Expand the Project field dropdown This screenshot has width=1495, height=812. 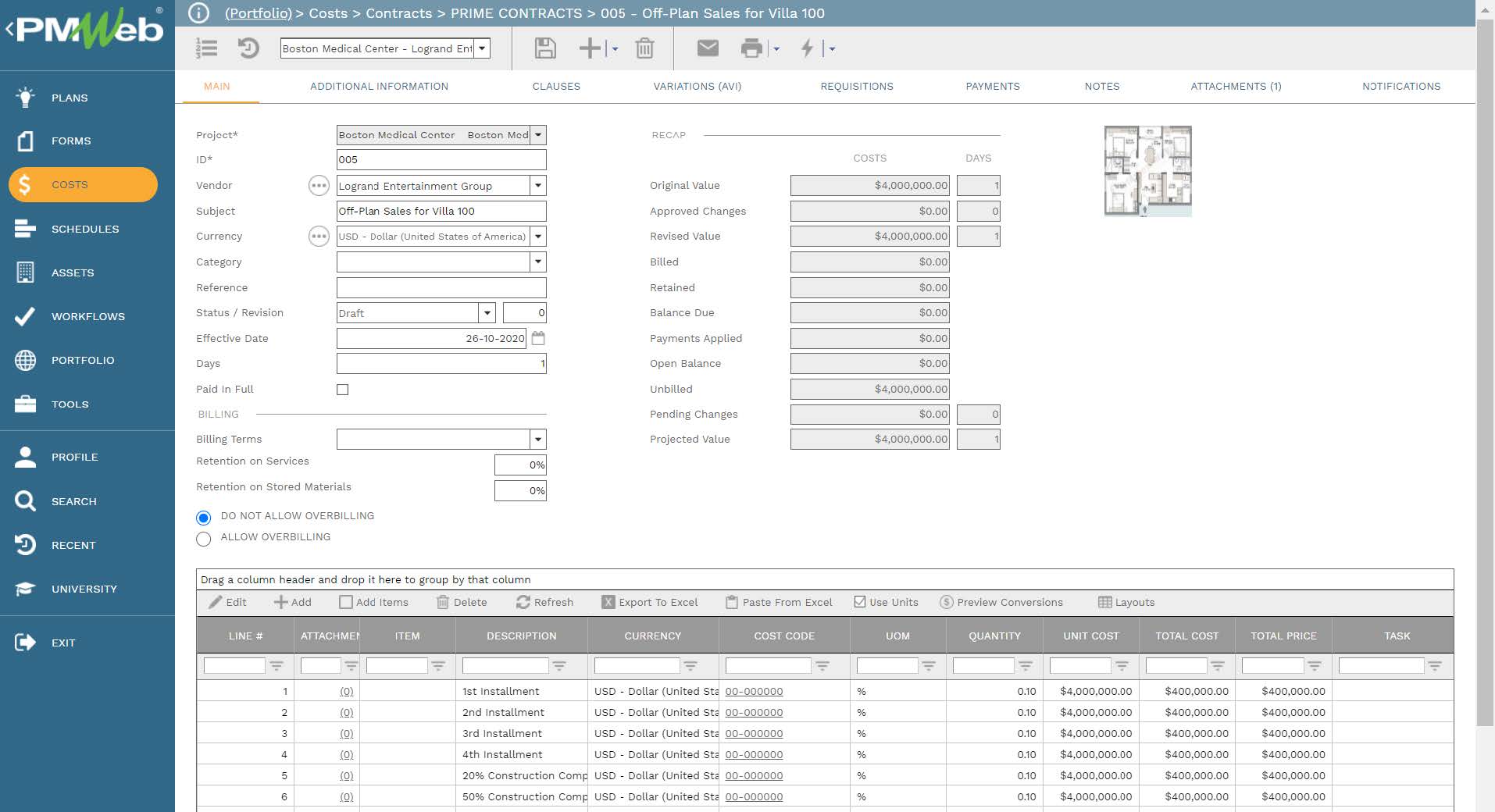point(538,135)
